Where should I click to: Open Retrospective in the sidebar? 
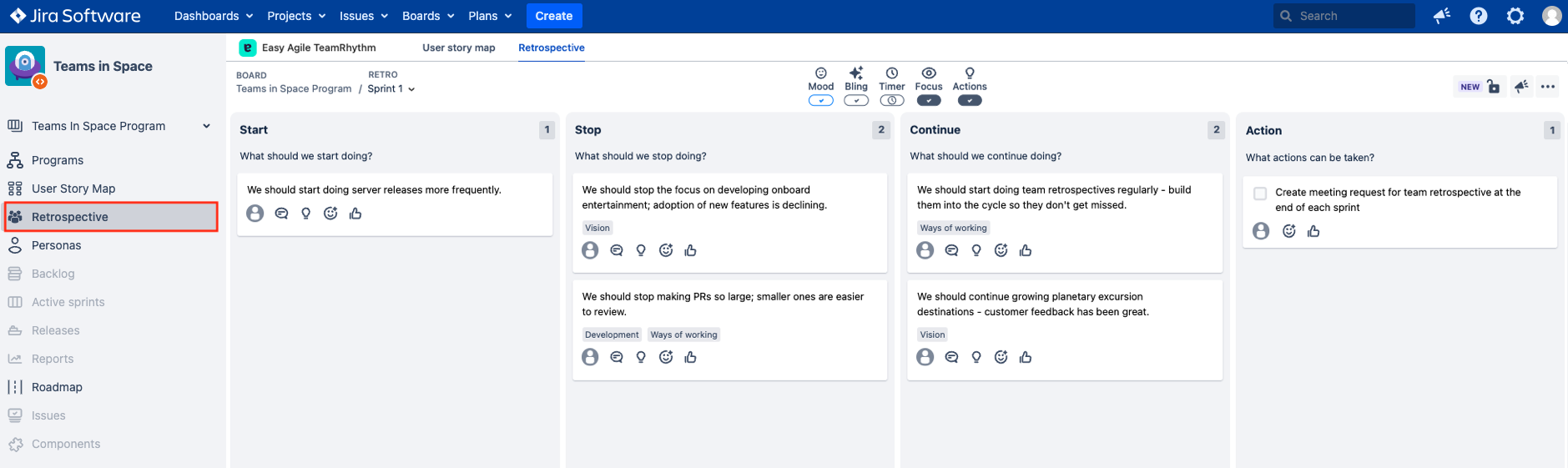click(x=111, y=217)
